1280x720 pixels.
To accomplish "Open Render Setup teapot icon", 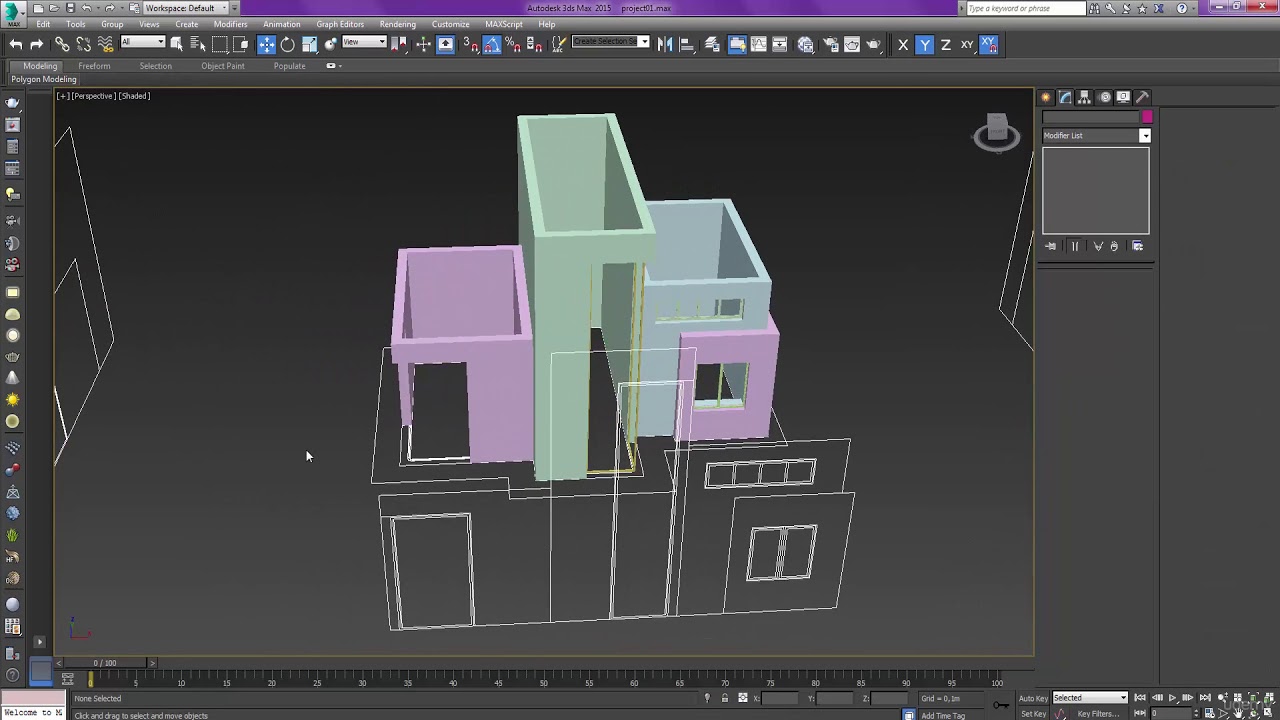I will click(x=830, y=44).
